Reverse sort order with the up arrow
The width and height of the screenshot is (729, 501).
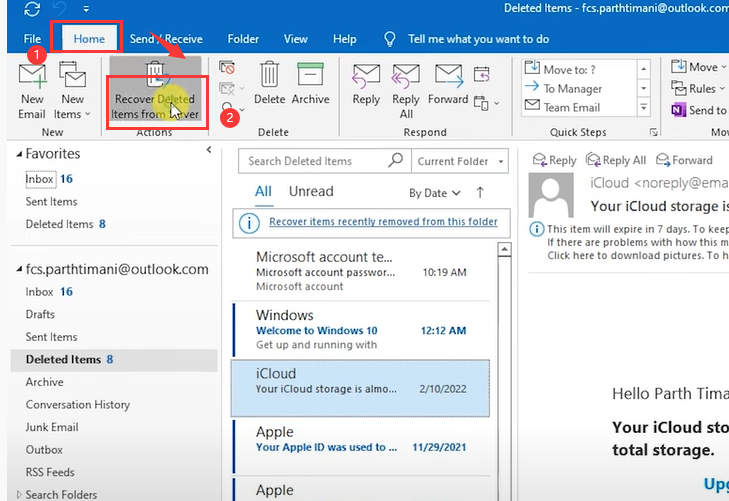coord(480,192)
